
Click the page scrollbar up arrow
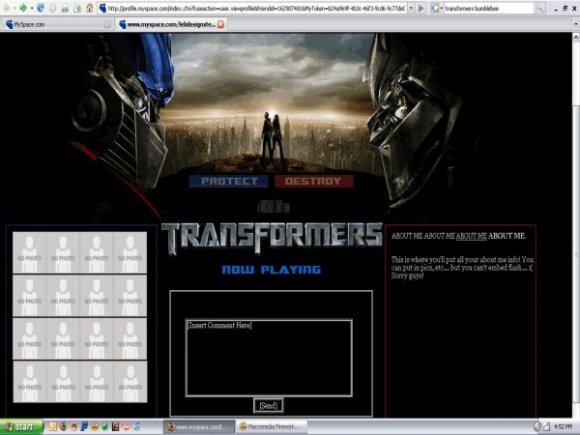coord(576,37)
